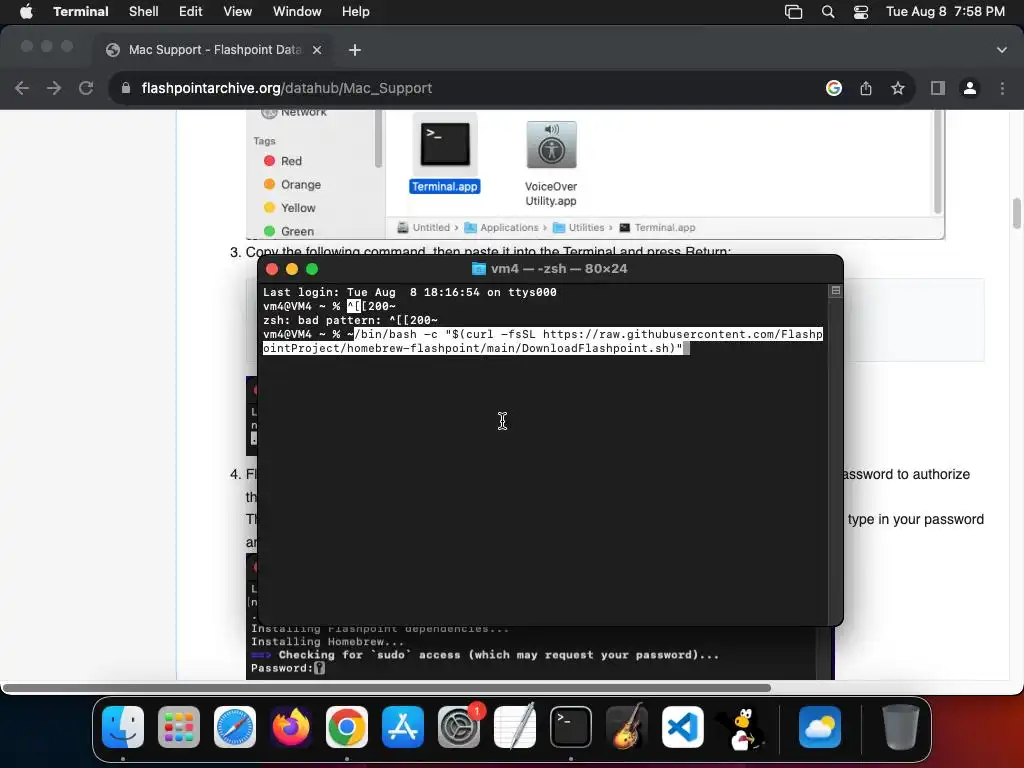Screen dimensions: 1024x768
Task: Open Control Center in menu bar
Action: 861,12
